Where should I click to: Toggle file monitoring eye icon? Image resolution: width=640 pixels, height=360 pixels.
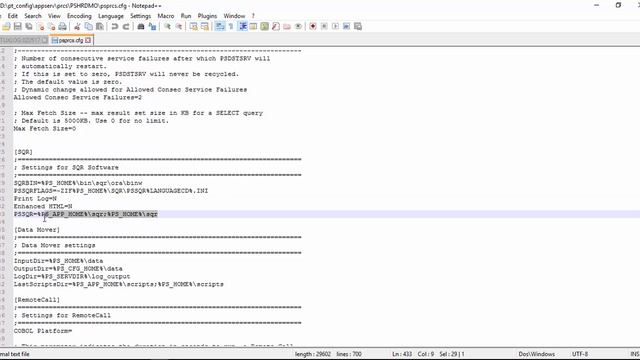pyautogui.click(x=298, y=27)
